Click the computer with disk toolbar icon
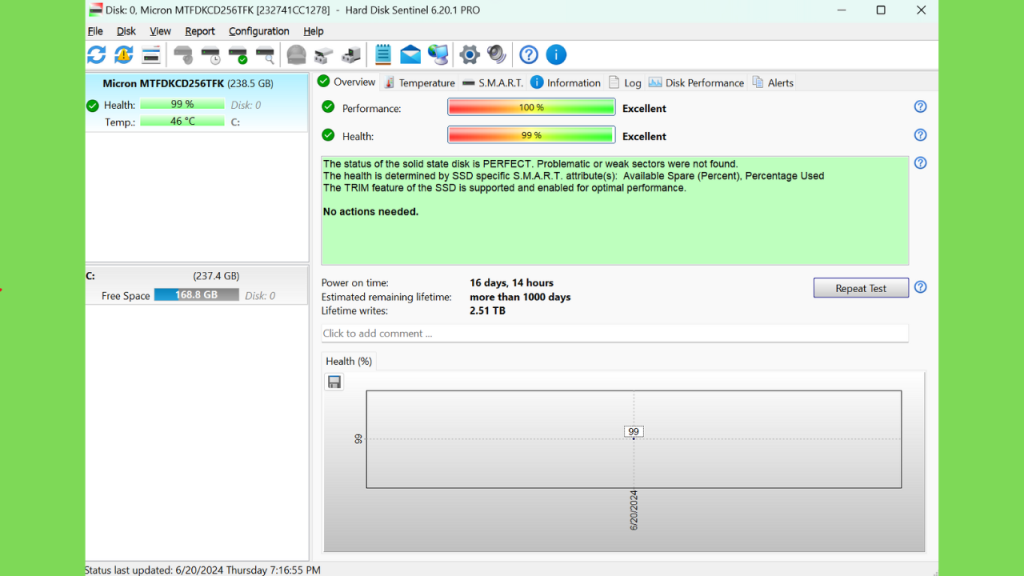This screenshot has height=576, width=1024. click(351, 55)
